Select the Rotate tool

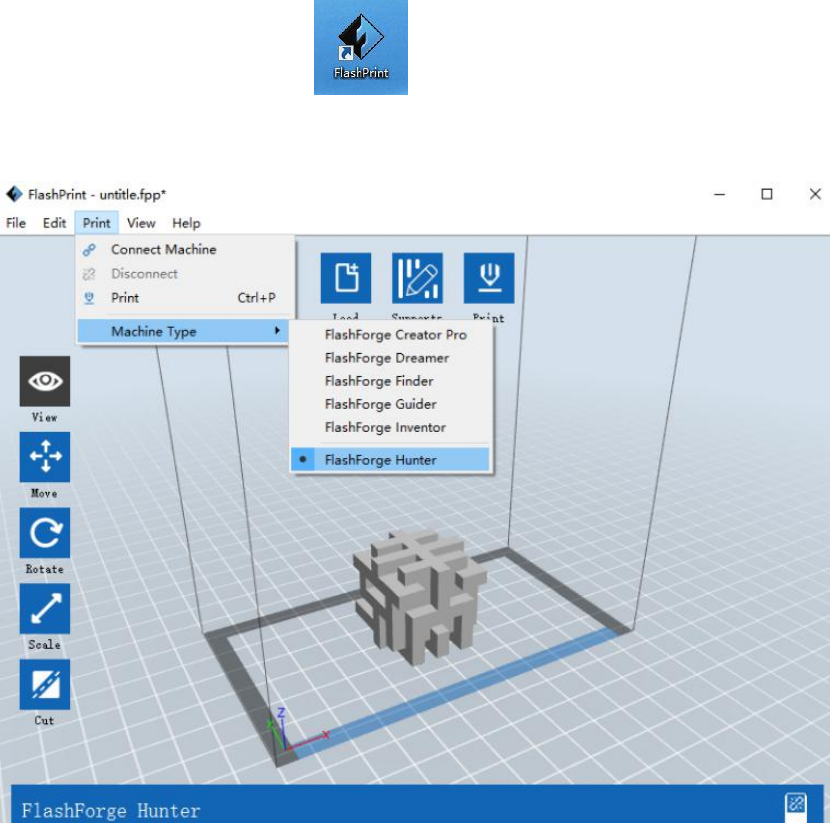coord(45,532)
